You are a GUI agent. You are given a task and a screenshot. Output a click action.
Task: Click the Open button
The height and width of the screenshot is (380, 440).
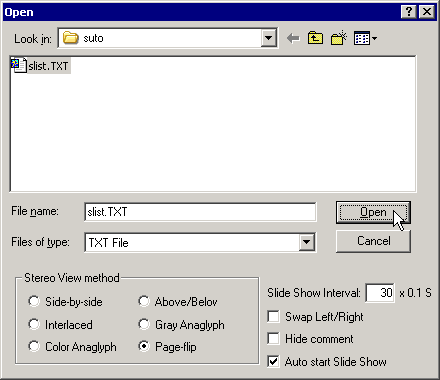click(x=373, y=212)
